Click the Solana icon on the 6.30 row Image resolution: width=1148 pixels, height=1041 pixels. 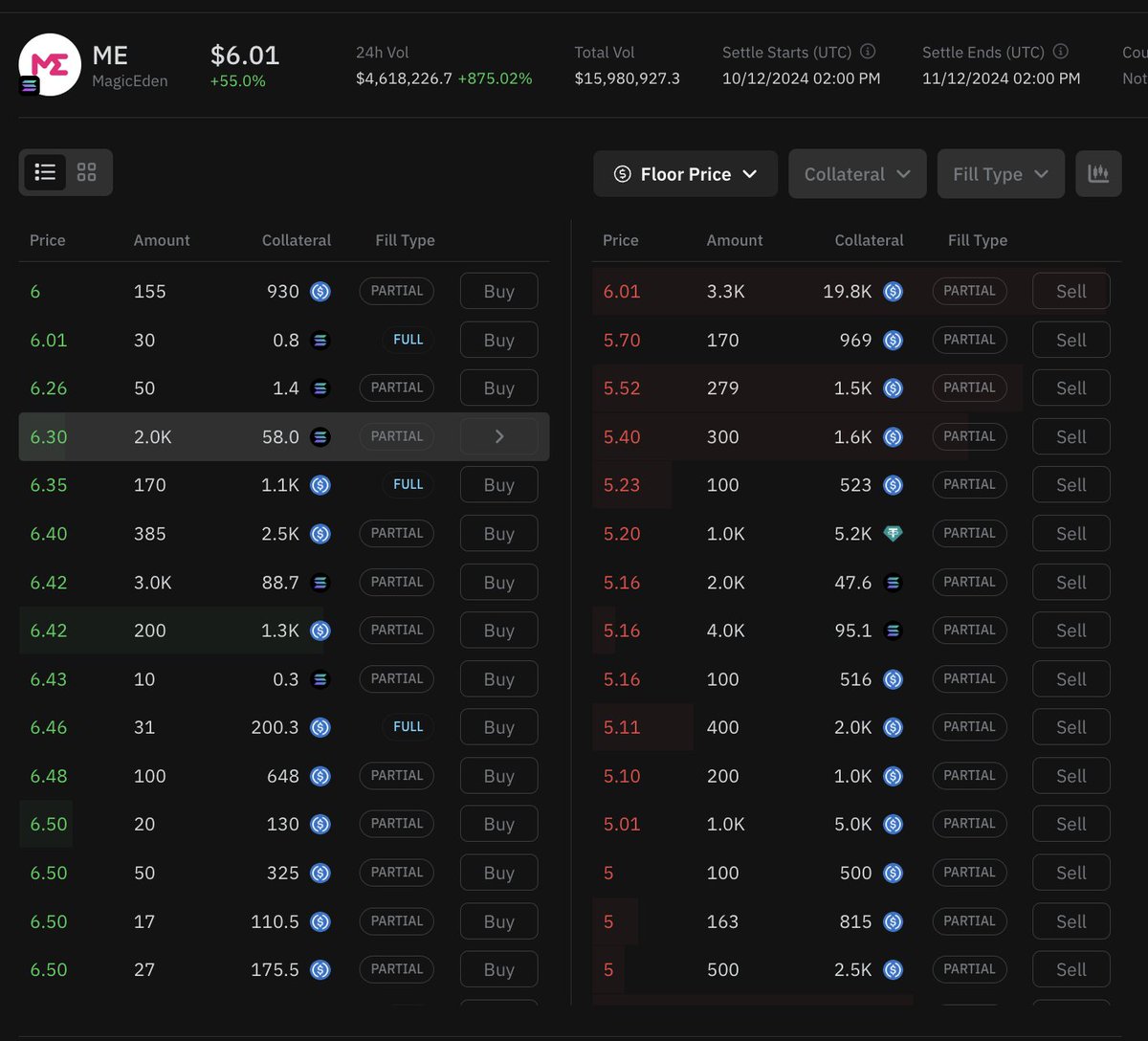[x=321, y=436]
